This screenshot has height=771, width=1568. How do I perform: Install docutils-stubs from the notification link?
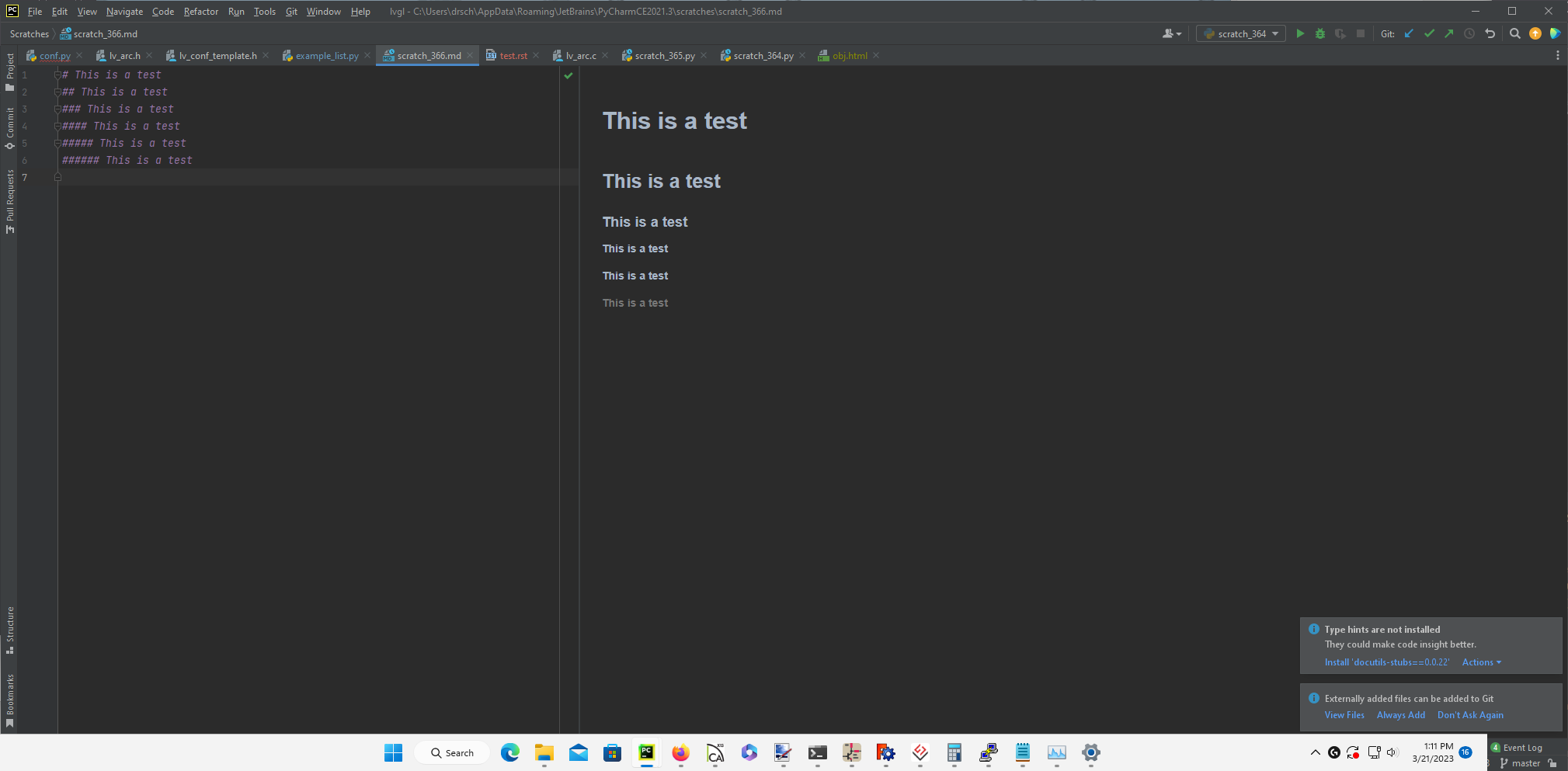point(1386,662)
